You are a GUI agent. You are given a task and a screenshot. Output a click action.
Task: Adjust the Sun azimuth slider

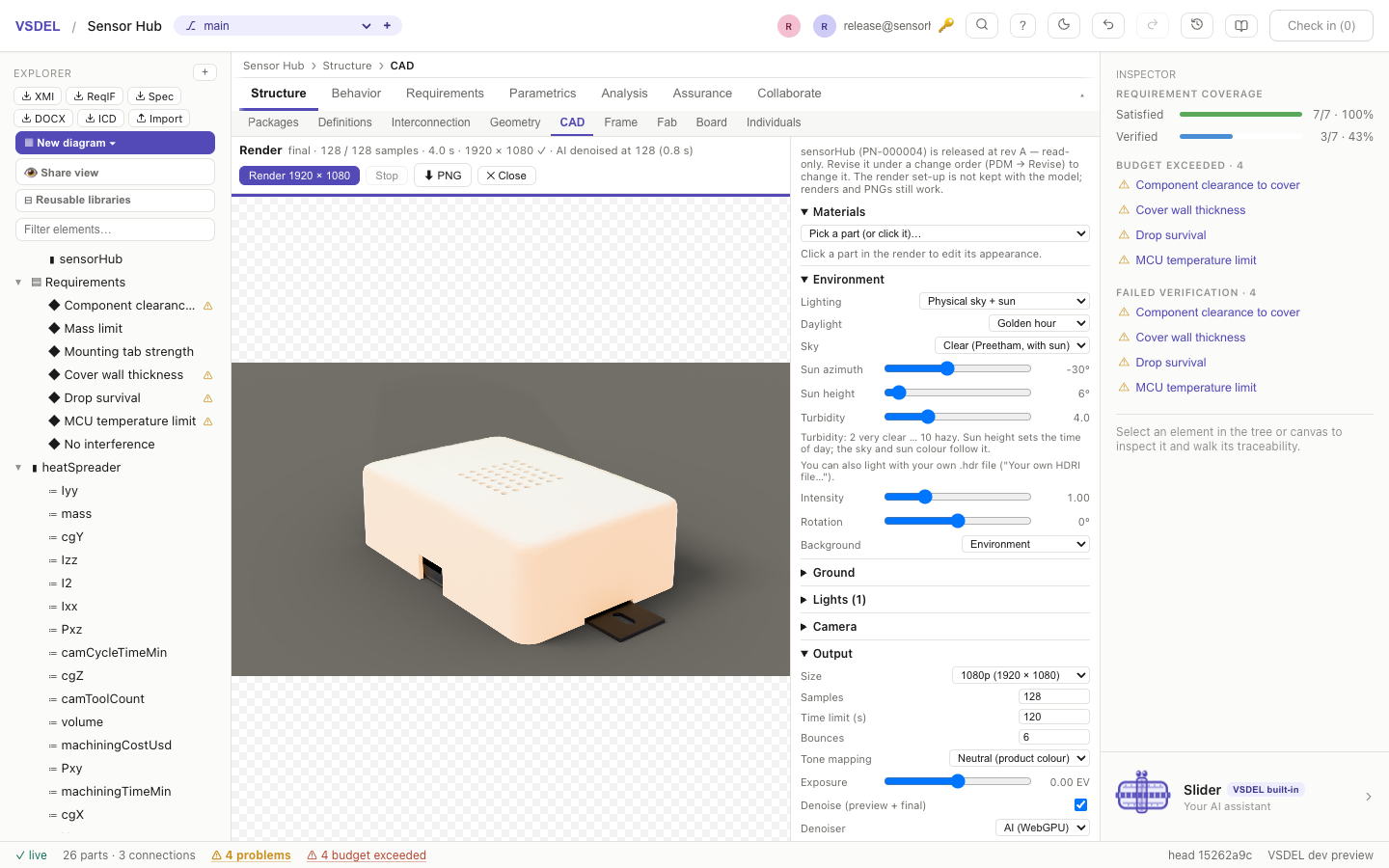pyautogui.click(x=958, y=368)
